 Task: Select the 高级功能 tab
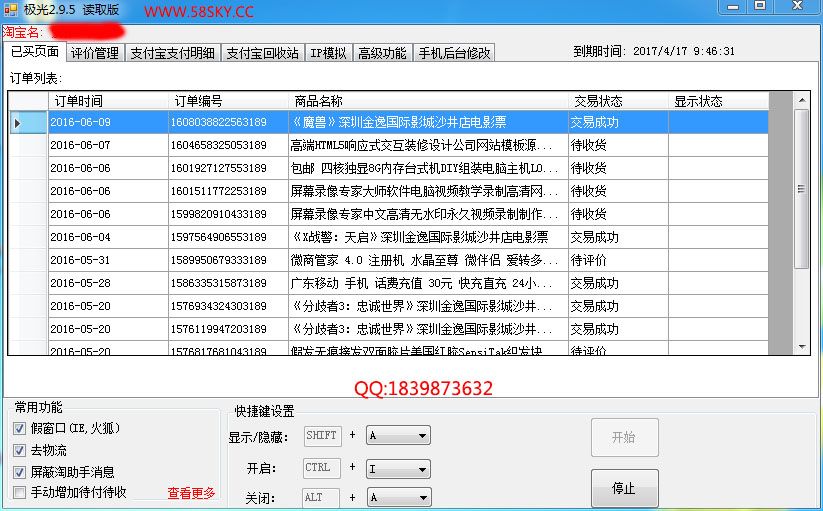(382, 53)
